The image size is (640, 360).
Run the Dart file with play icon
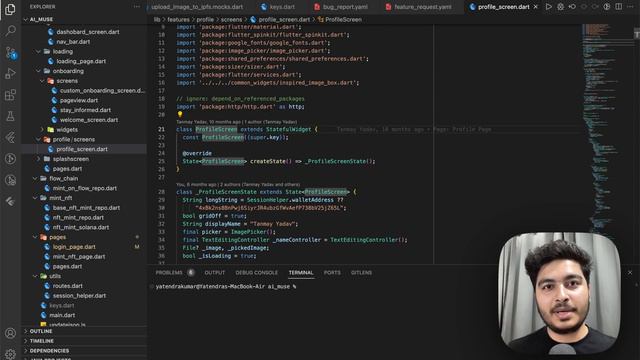tap(549, 7)
